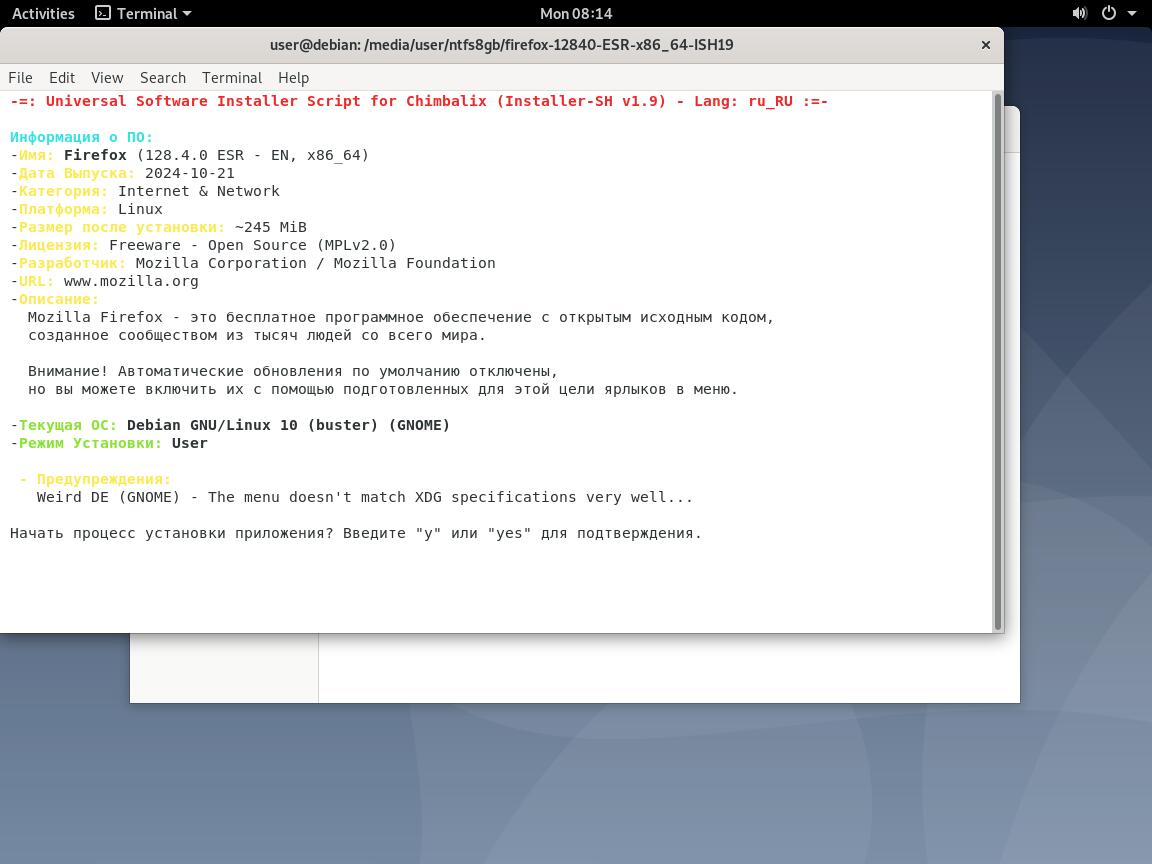1152x864 pixels.
Task: Click the 'Внимание! Автоматические обновления' line
Action: (x=292, y=371)
